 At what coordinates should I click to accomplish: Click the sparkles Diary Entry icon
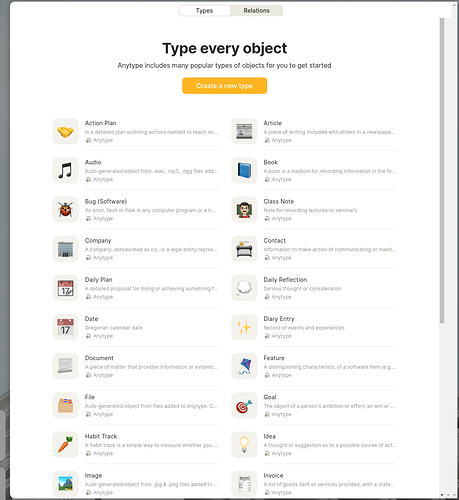point(244,327)
